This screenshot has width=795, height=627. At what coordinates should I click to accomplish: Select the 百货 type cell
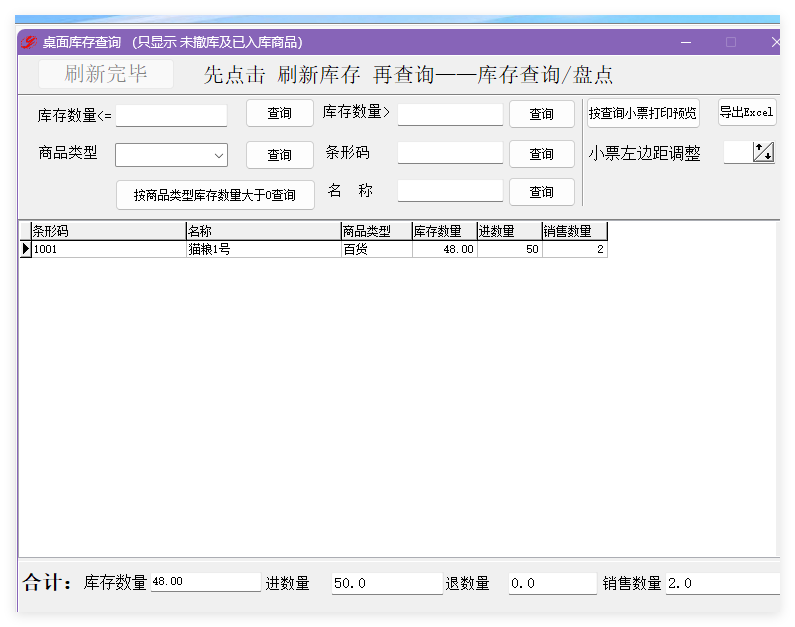pyautogui.click(x=377, y=249)
